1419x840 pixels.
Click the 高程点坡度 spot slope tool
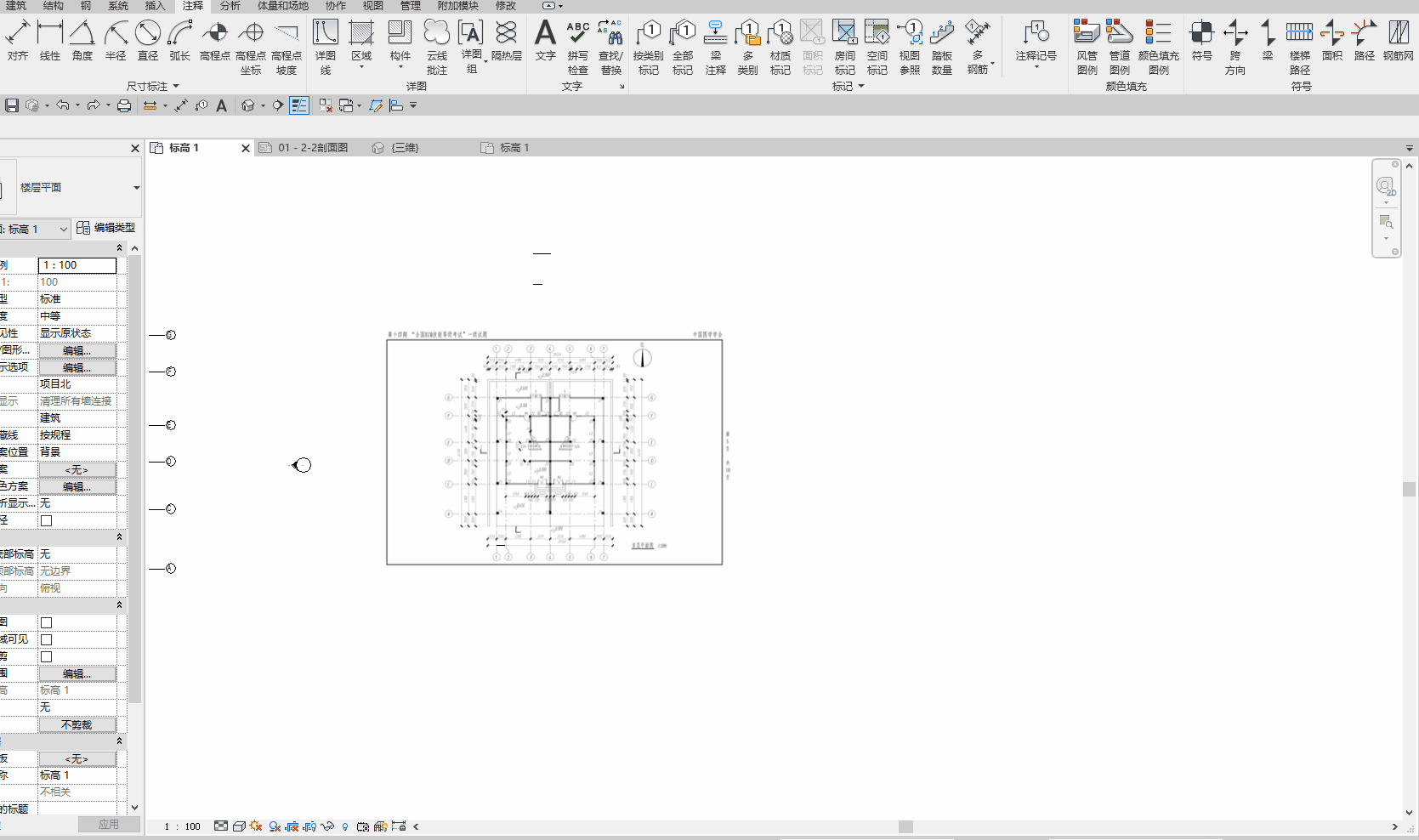click(287, 48)
